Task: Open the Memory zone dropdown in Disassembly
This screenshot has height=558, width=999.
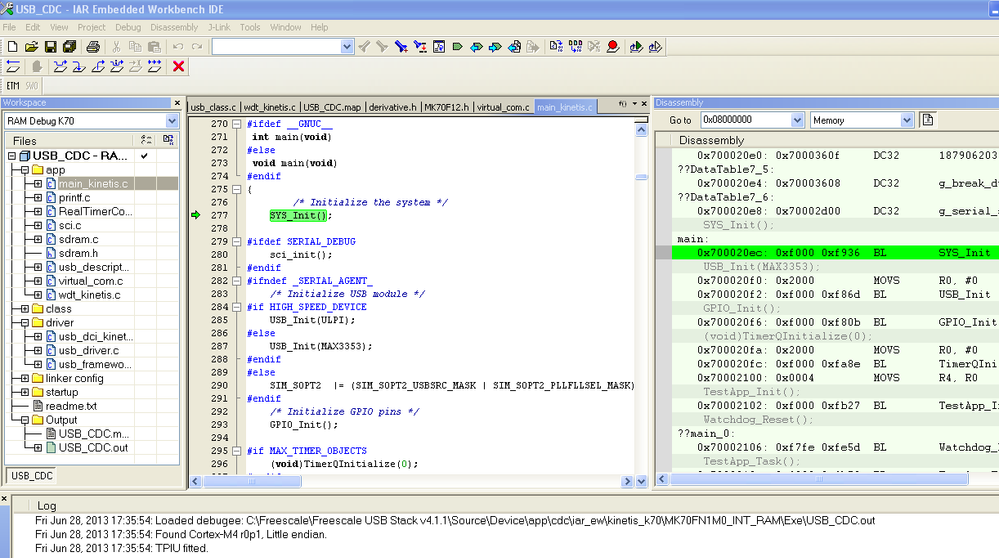Action: [906, 120]
